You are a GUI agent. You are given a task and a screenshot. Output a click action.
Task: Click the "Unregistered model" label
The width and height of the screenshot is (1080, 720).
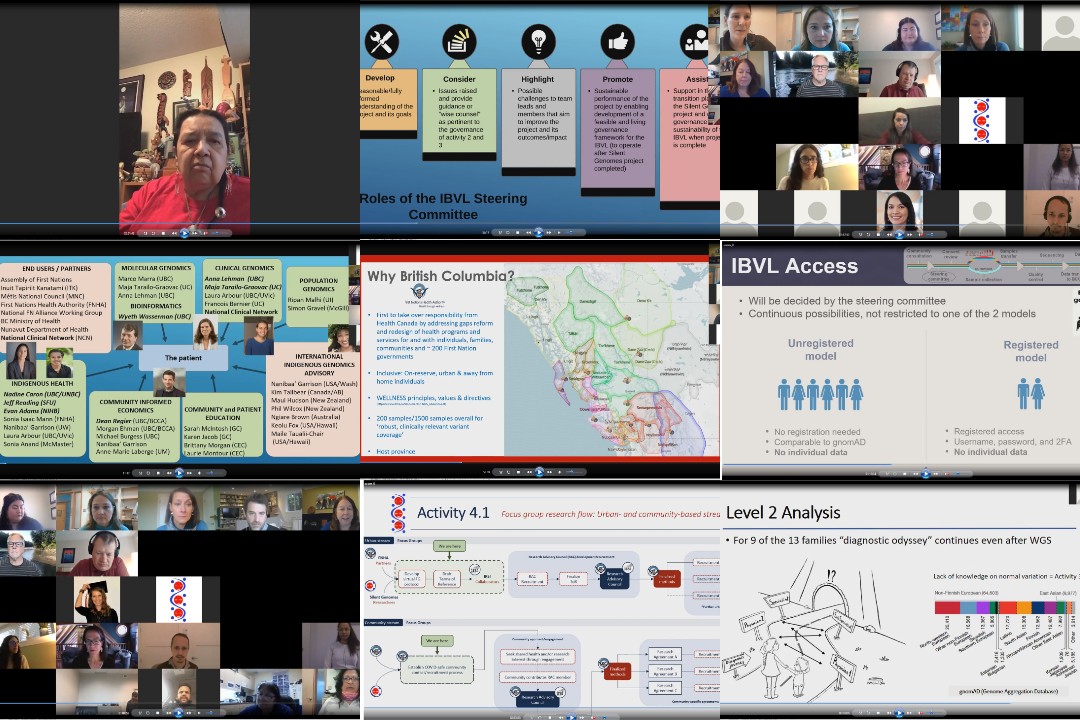click(x=820, y=349)
